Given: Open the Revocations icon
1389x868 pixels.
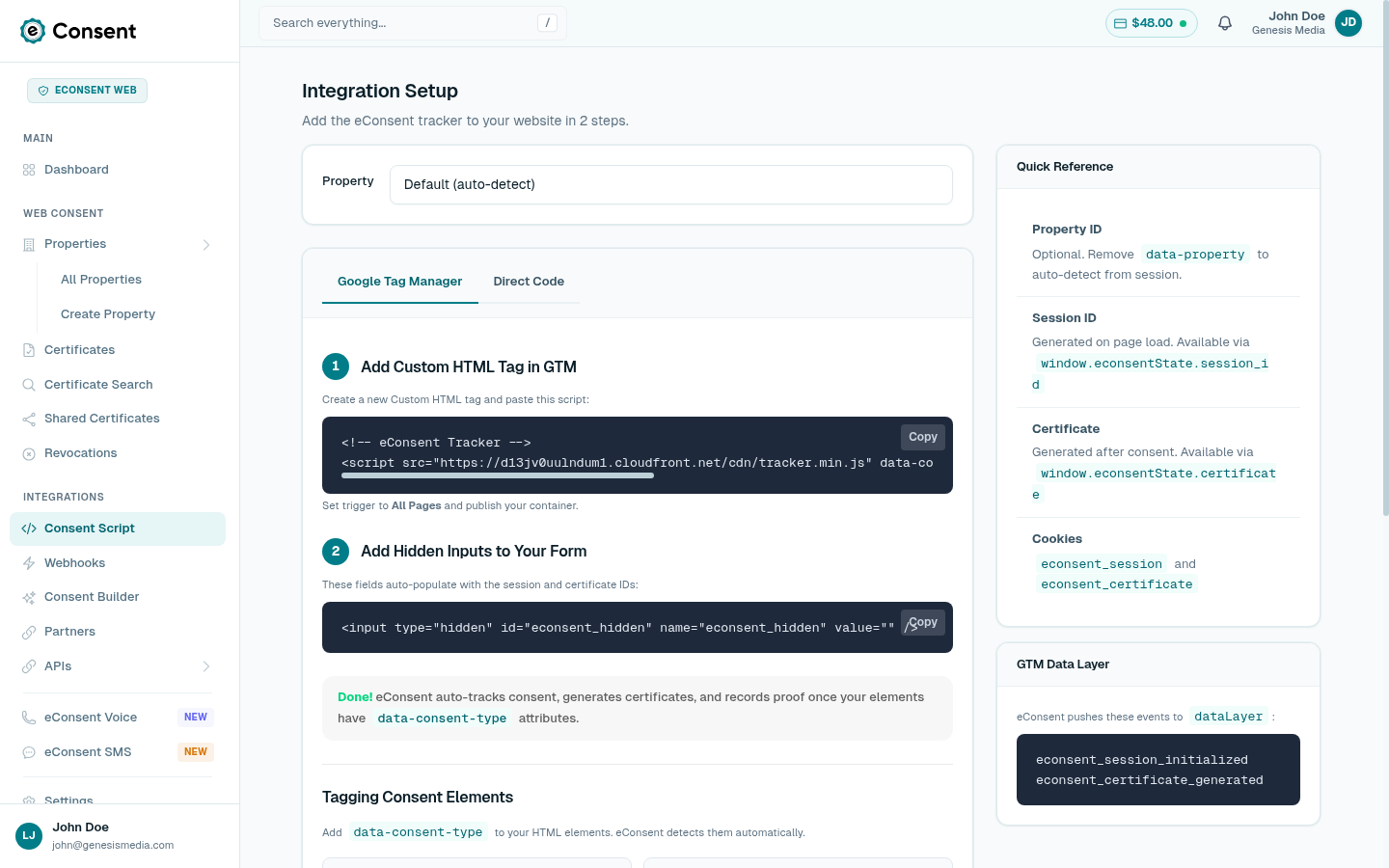Looking at the screenshot, I should click(29, 453).
